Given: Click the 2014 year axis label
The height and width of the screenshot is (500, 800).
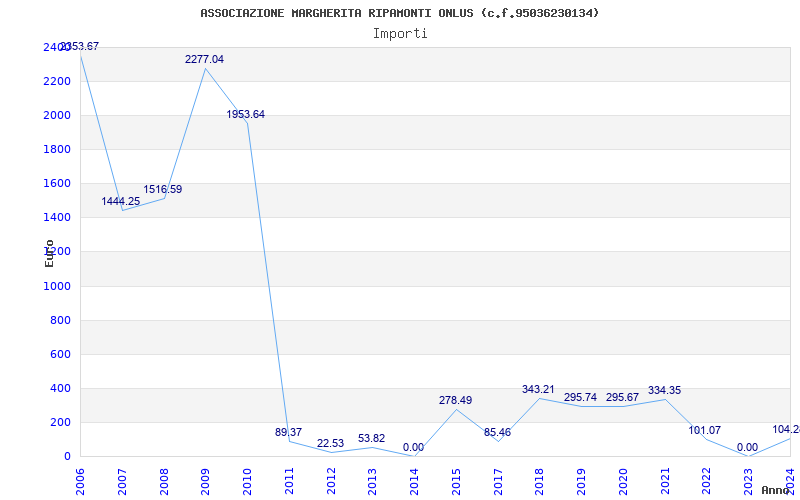Looking at the screenshot, I should [x=414, y=482].
